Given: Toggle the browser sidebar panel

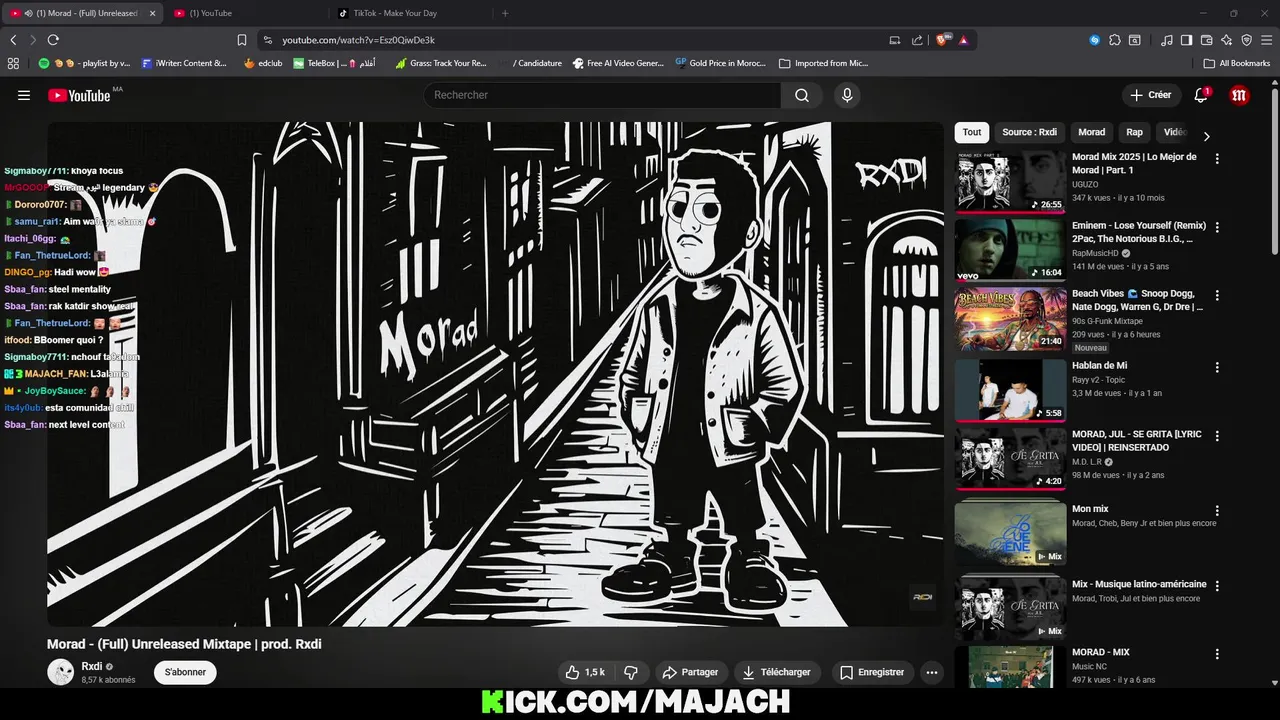Looking at the screenshot, I should point(1187,40).
